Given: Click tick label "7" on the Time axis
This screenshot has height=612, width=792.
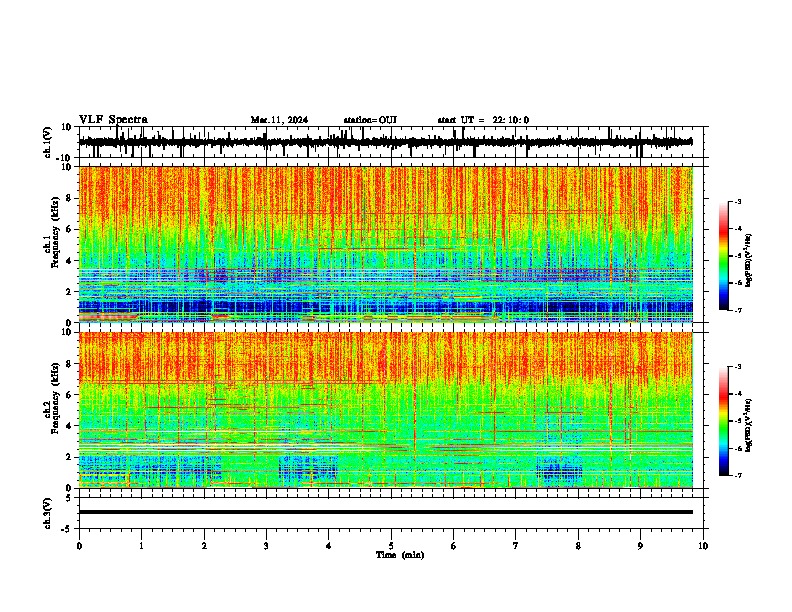Looking at the screenshot, I should 516,546.
